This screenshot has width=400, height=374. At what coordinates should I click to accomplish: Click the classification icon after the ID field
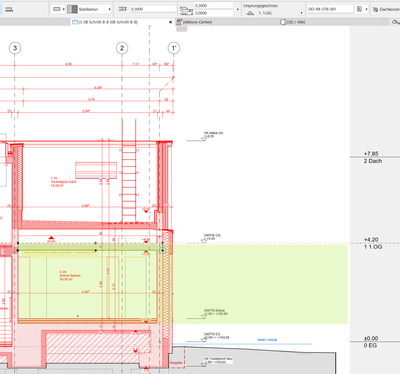(x=359, y=9)
